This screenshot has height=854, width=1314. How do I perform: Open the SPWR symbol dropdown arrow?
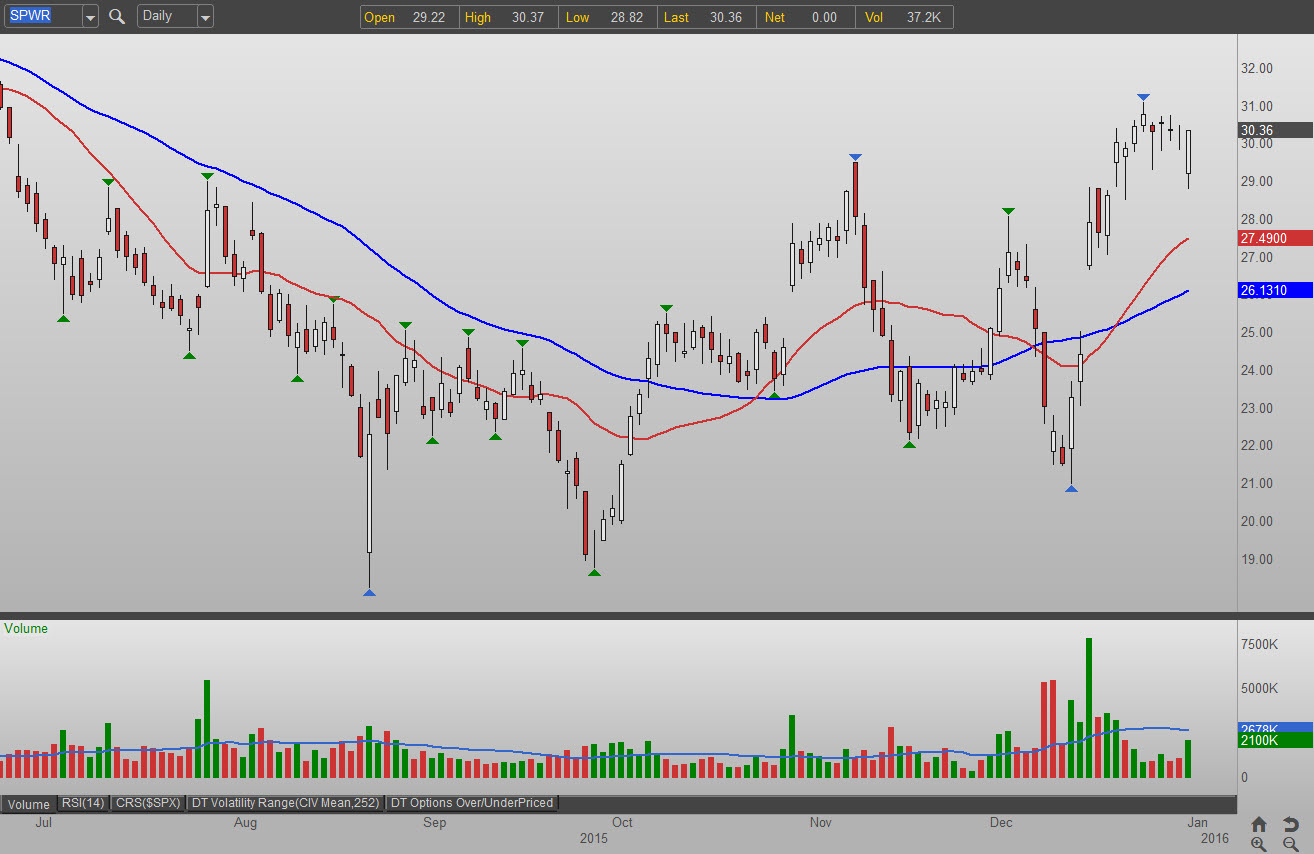pos(90,17)
